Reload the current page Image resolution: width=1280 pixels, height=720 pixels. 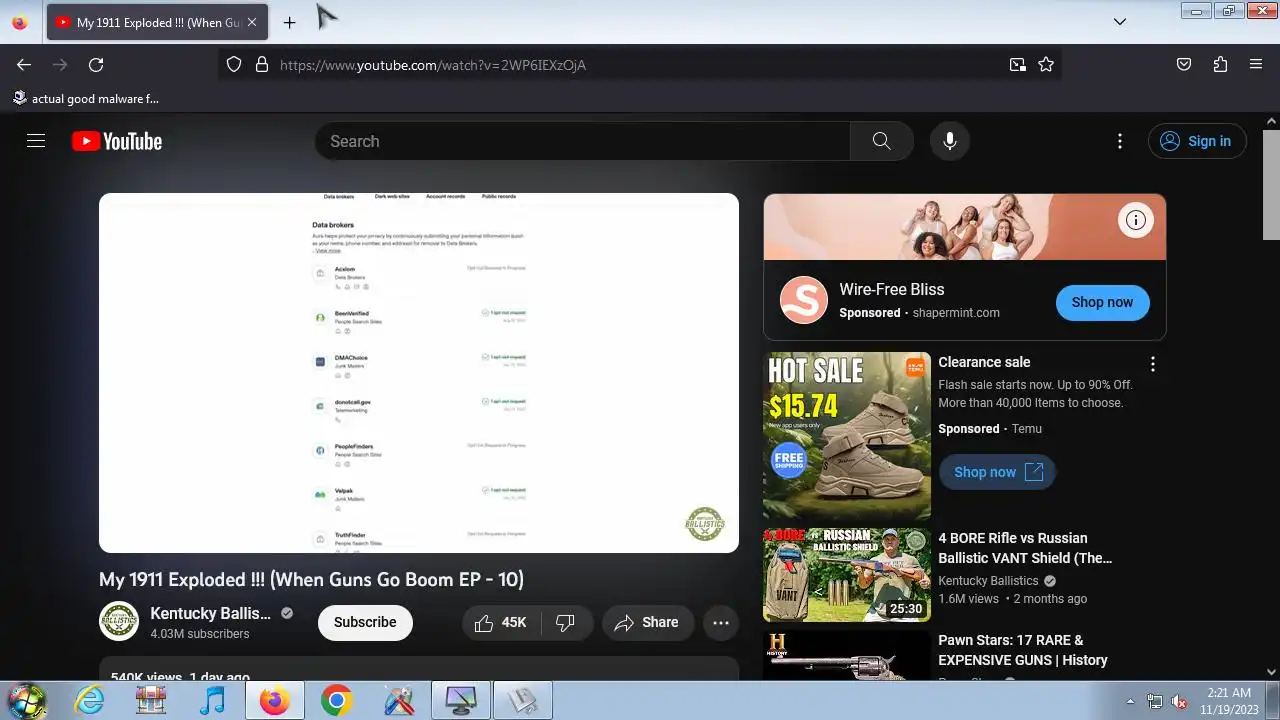tap(96, 65)
